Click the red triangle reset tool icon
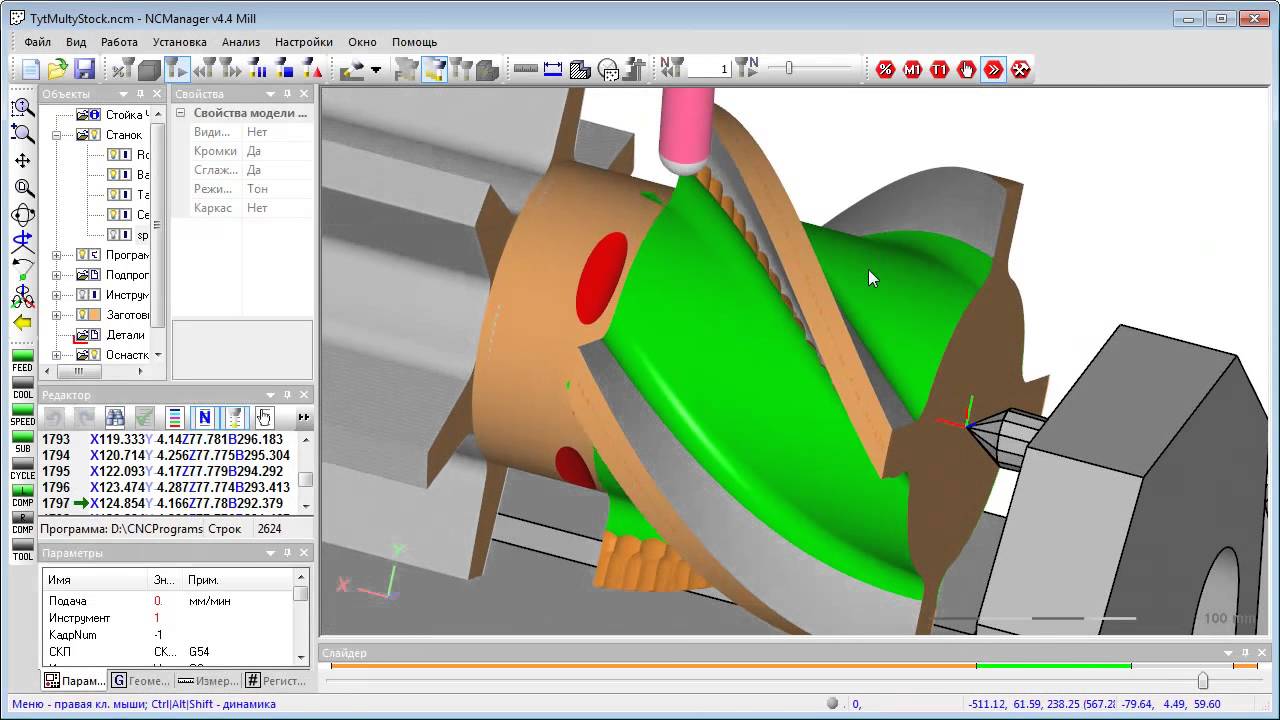Screen dimensions: 1280x720 point(312,69)
